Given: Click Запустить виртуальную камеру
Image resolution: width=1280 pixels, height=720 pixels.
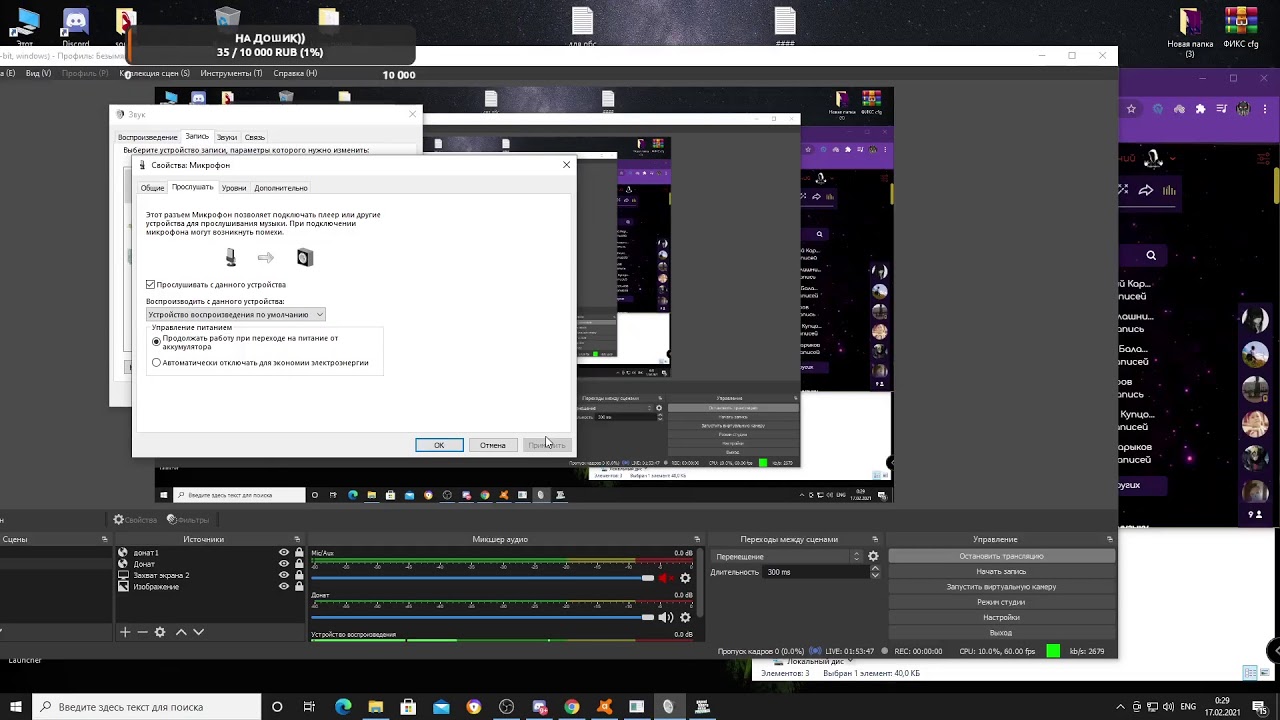Looking at the screenshot, I should coord(1001,587).
